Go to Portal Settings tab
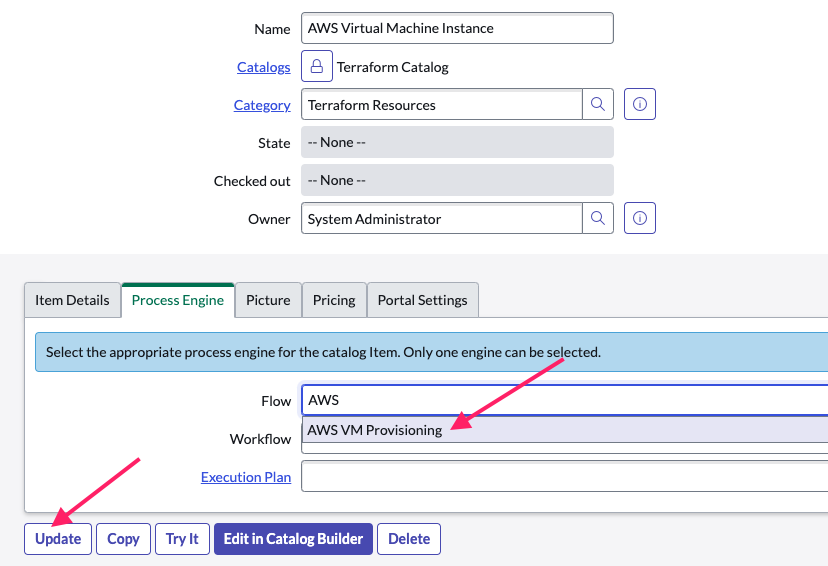Screen dimensions: 828x566 coord(422,300)
